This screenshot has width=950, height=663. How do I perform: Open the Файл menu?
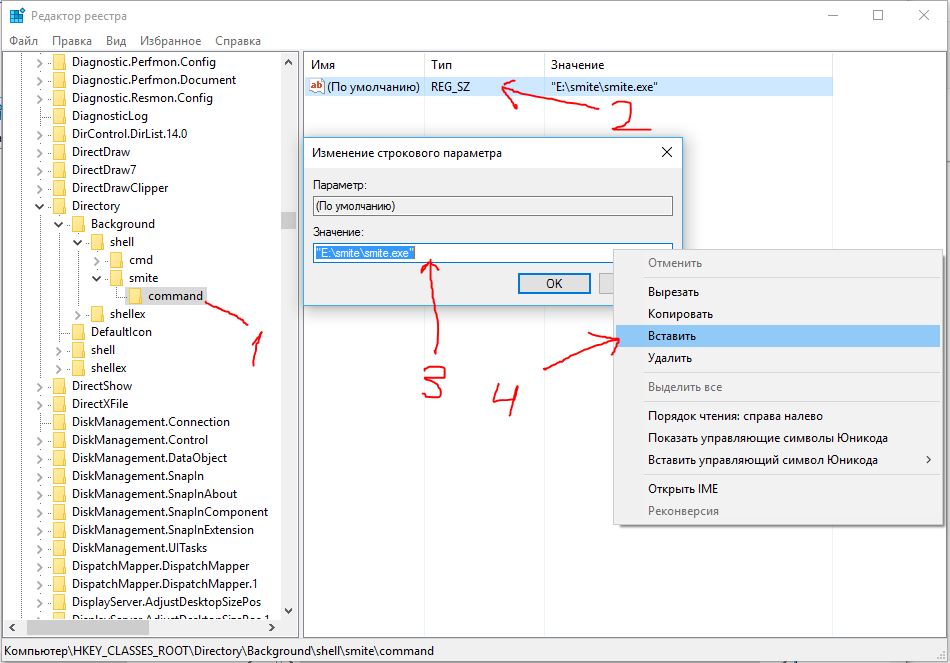pyautogui.click(x=24, y=41)
